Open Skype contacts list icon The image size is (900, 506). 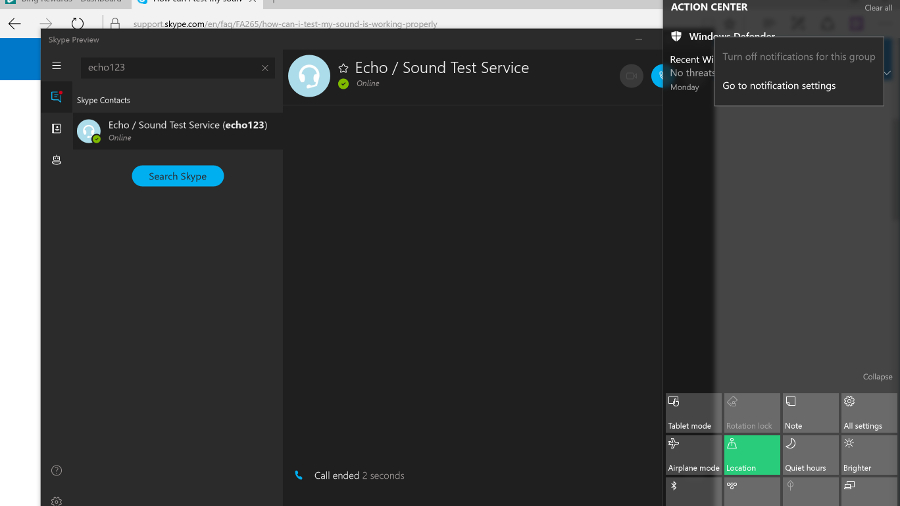pyautogui.click(x=56, y=129)
